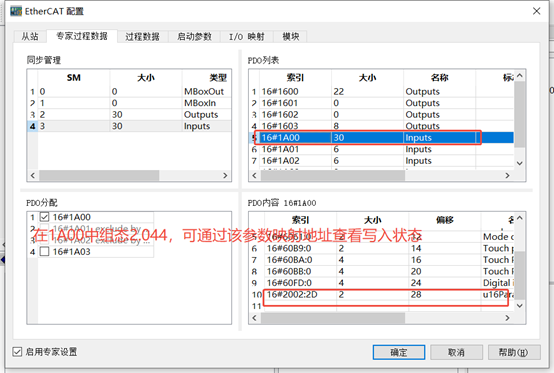Select PDO 16#1600 in PDO list
The image size is (554, 373).
(x=381, y=91)
